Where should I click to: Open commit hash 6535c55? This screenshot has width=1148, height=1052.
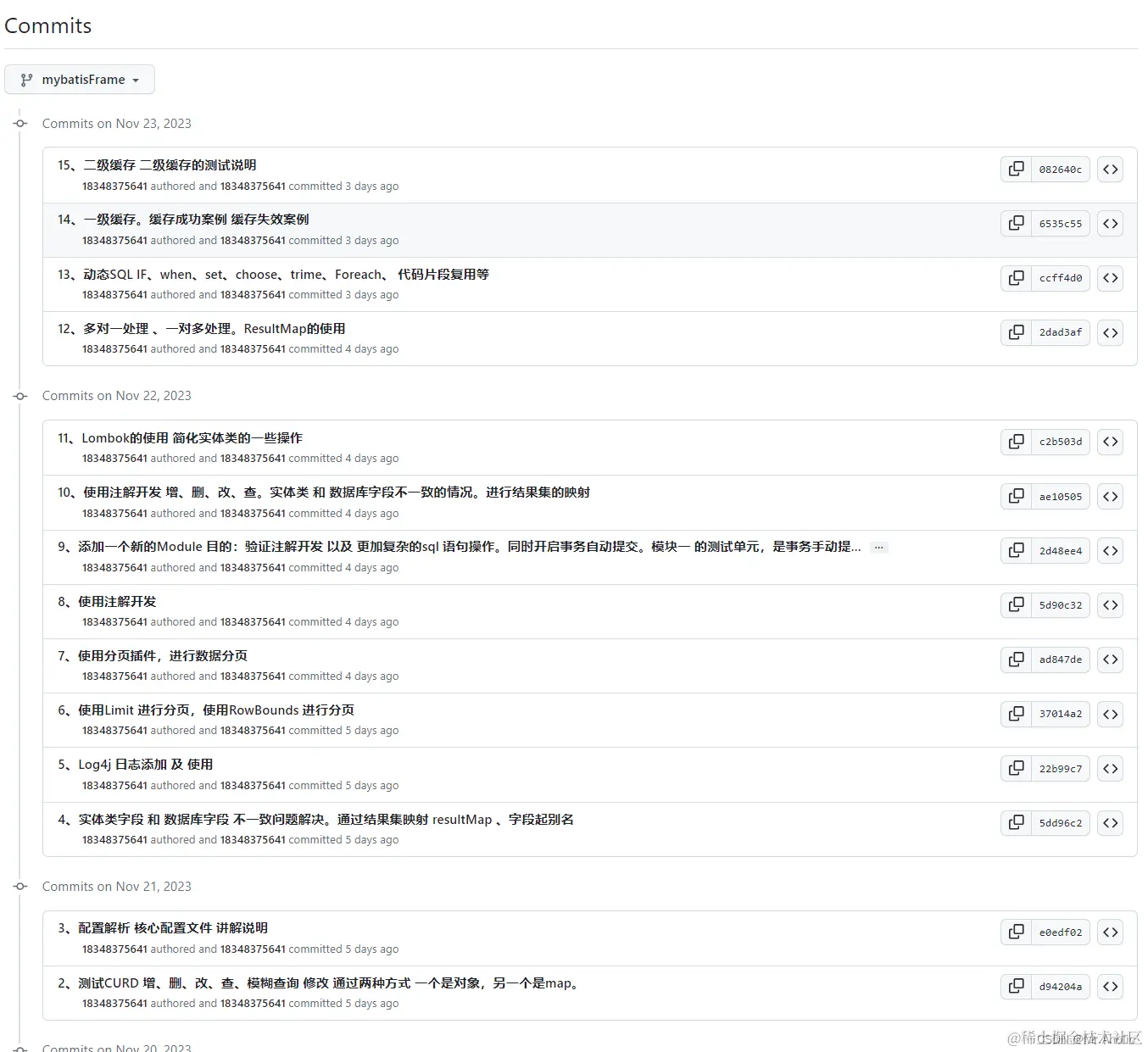(x=1061, y=224)
